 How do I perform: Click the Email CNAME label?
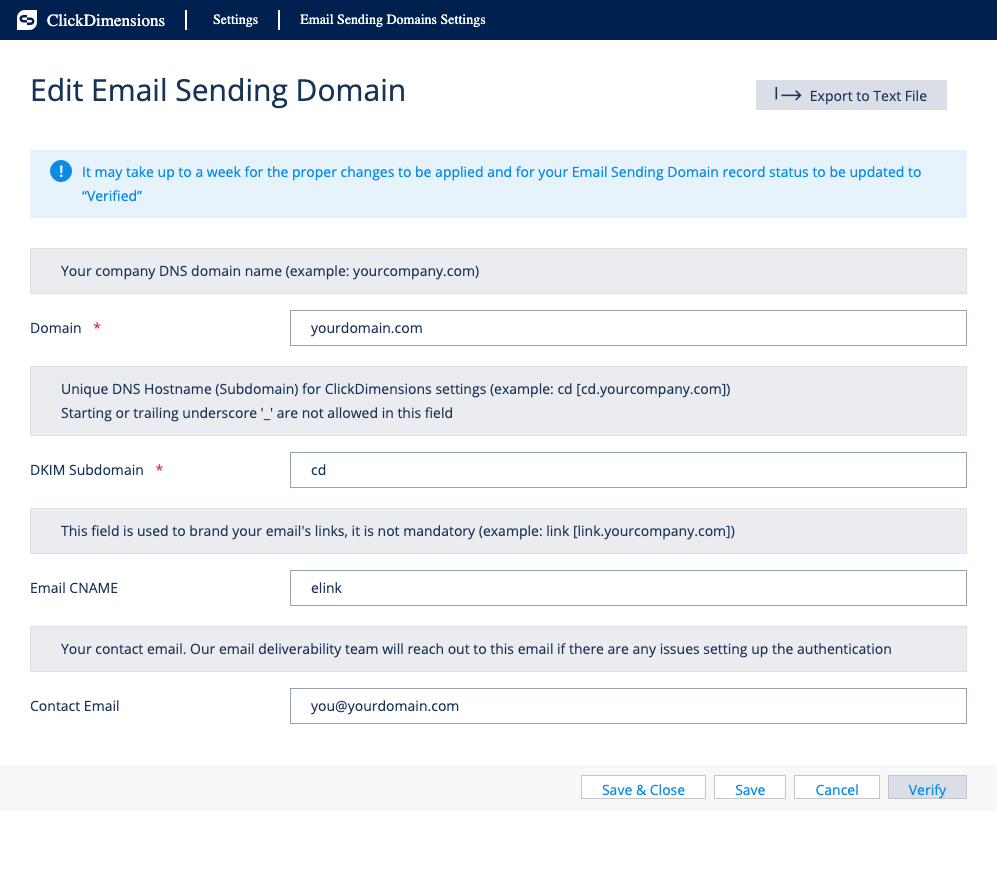74,588
